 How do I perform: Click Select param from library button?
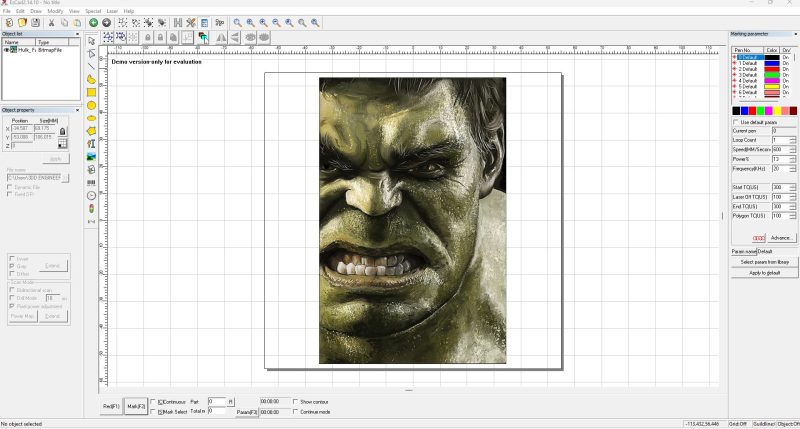[764, 262]
